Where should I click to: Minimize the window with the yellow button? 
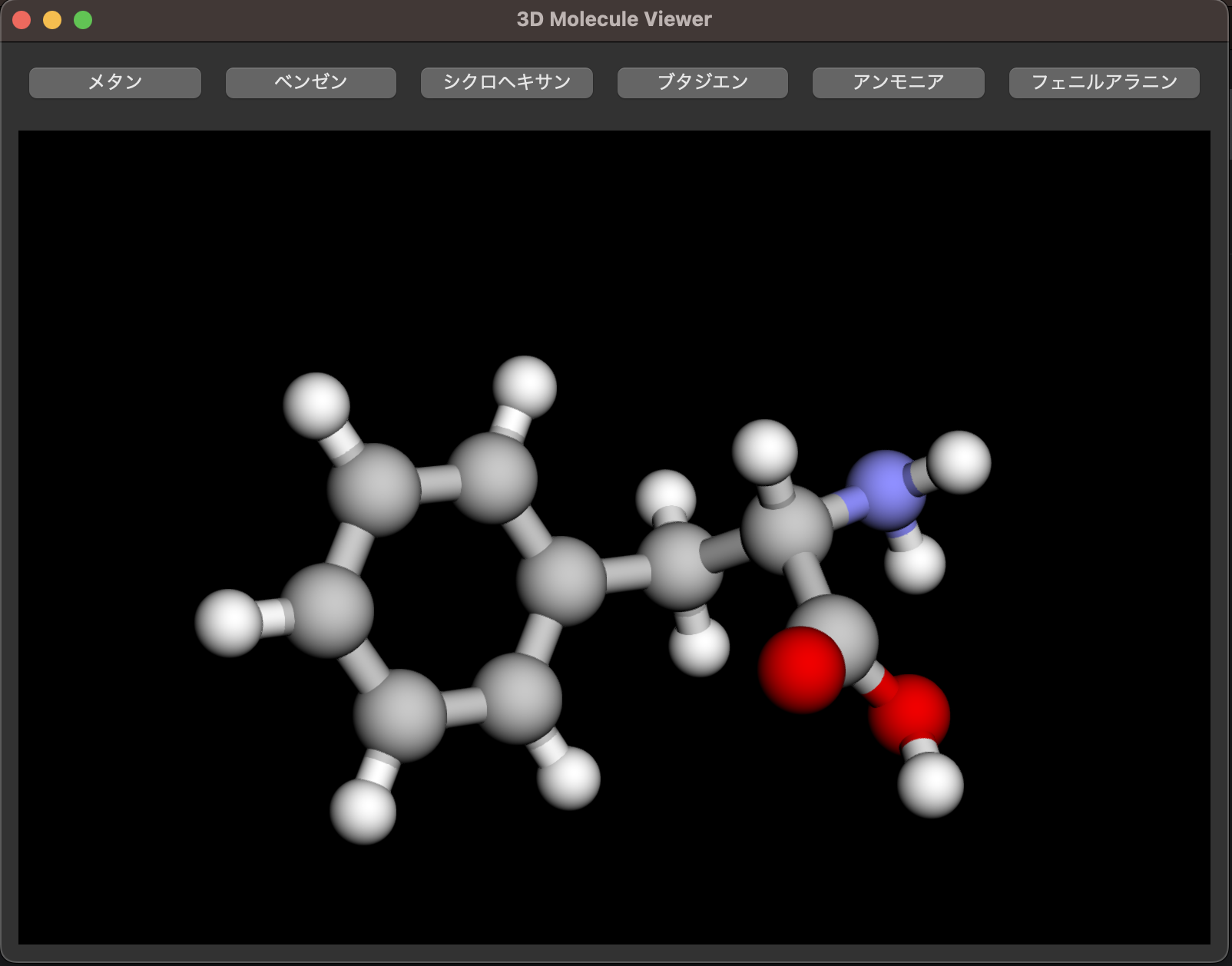51,19
